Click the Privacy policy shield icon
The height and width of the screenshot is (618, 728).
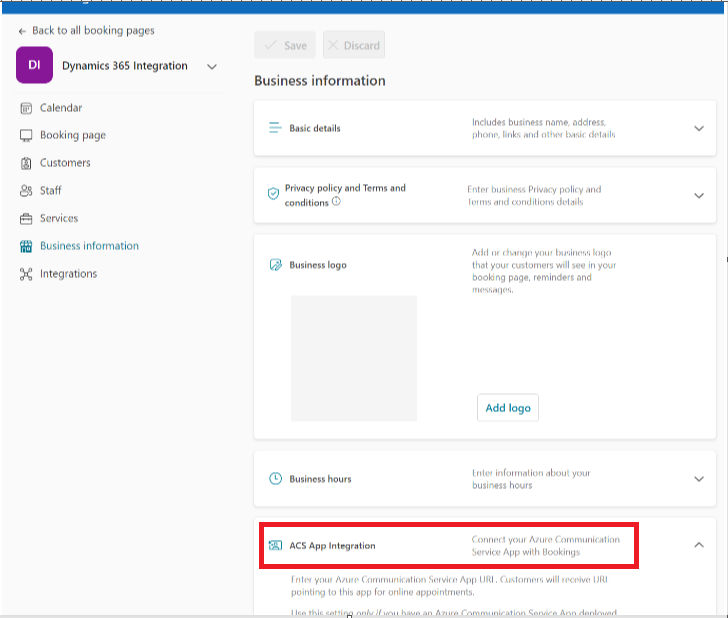(x=273, y=193)
